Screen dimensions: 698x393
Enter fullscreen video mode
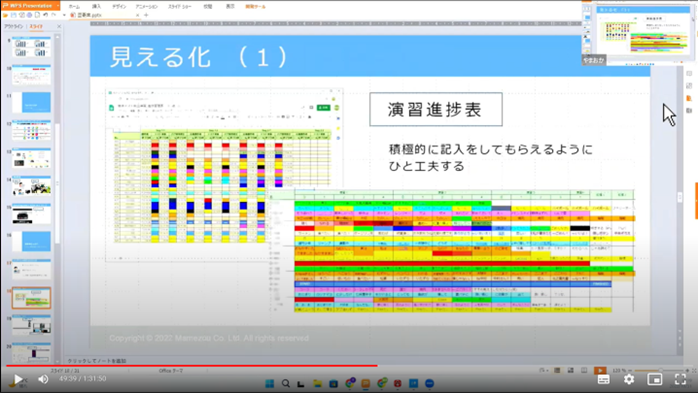click(680, 379)
